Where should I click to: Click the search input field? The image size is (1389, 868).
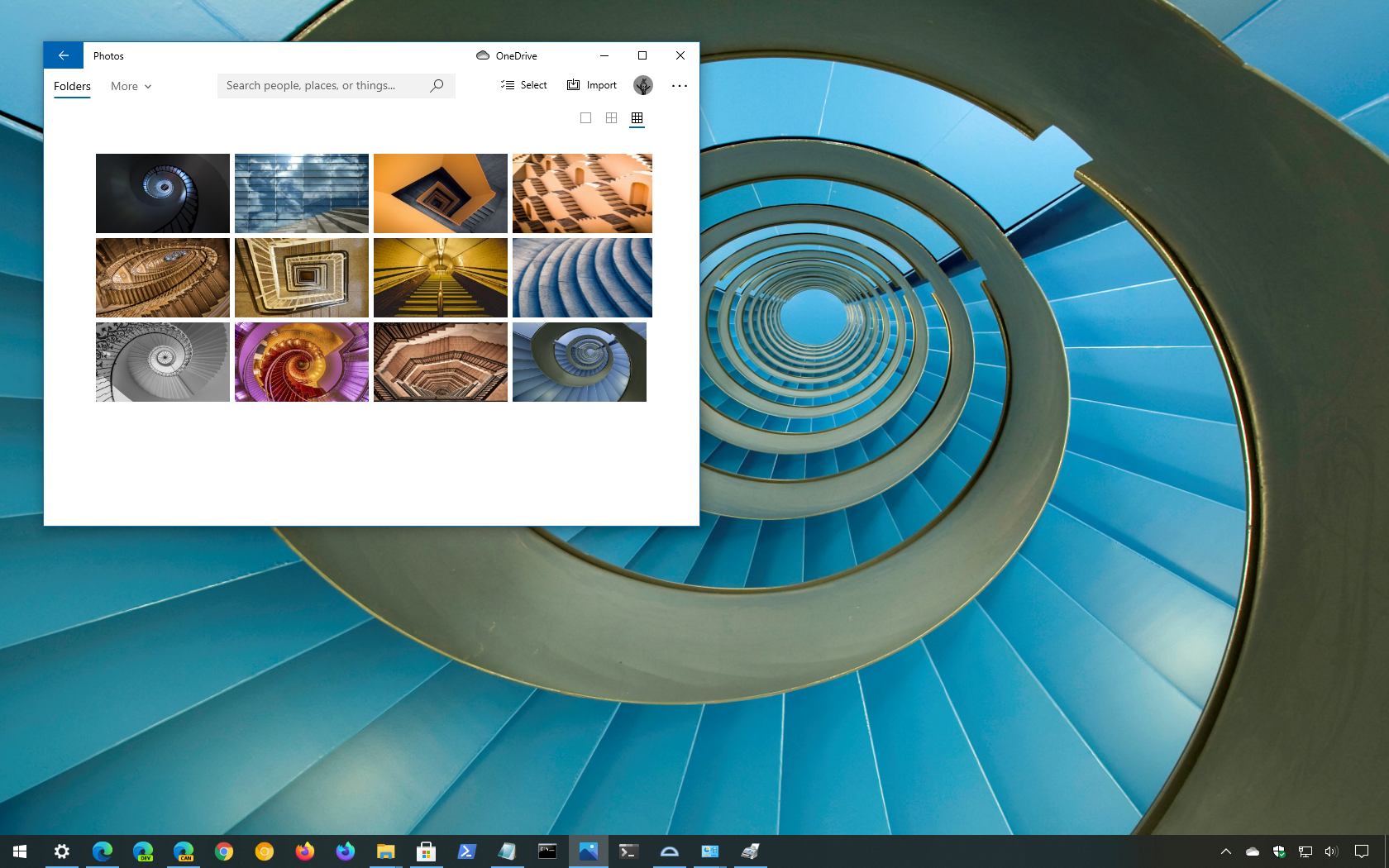pos(322,85)
